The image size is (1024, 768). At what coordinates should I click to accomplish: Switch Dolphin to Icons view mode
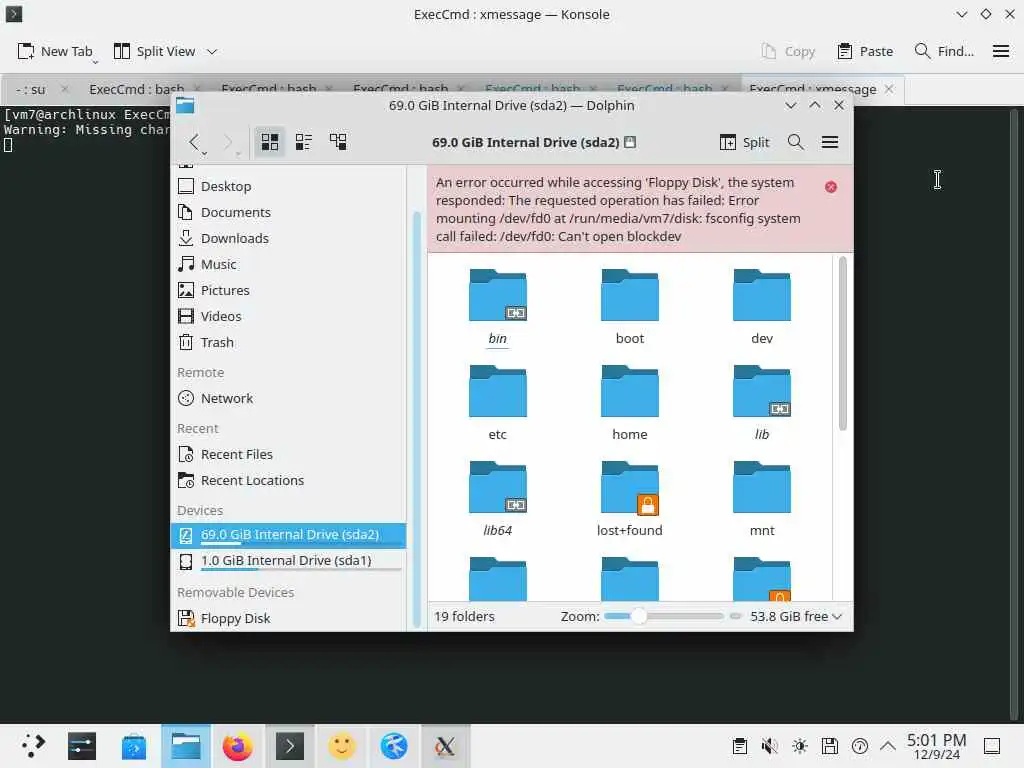(270, 142)
